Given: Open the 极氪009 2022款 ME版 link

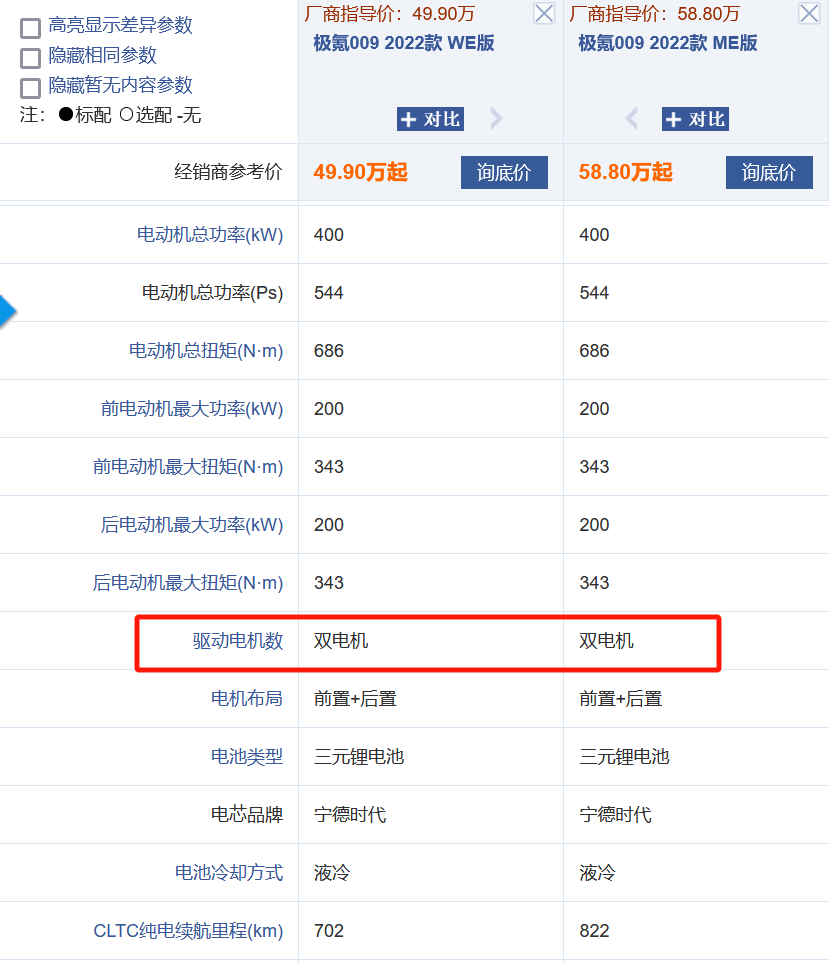Looking at the screenshot, I should coord(667,43).
